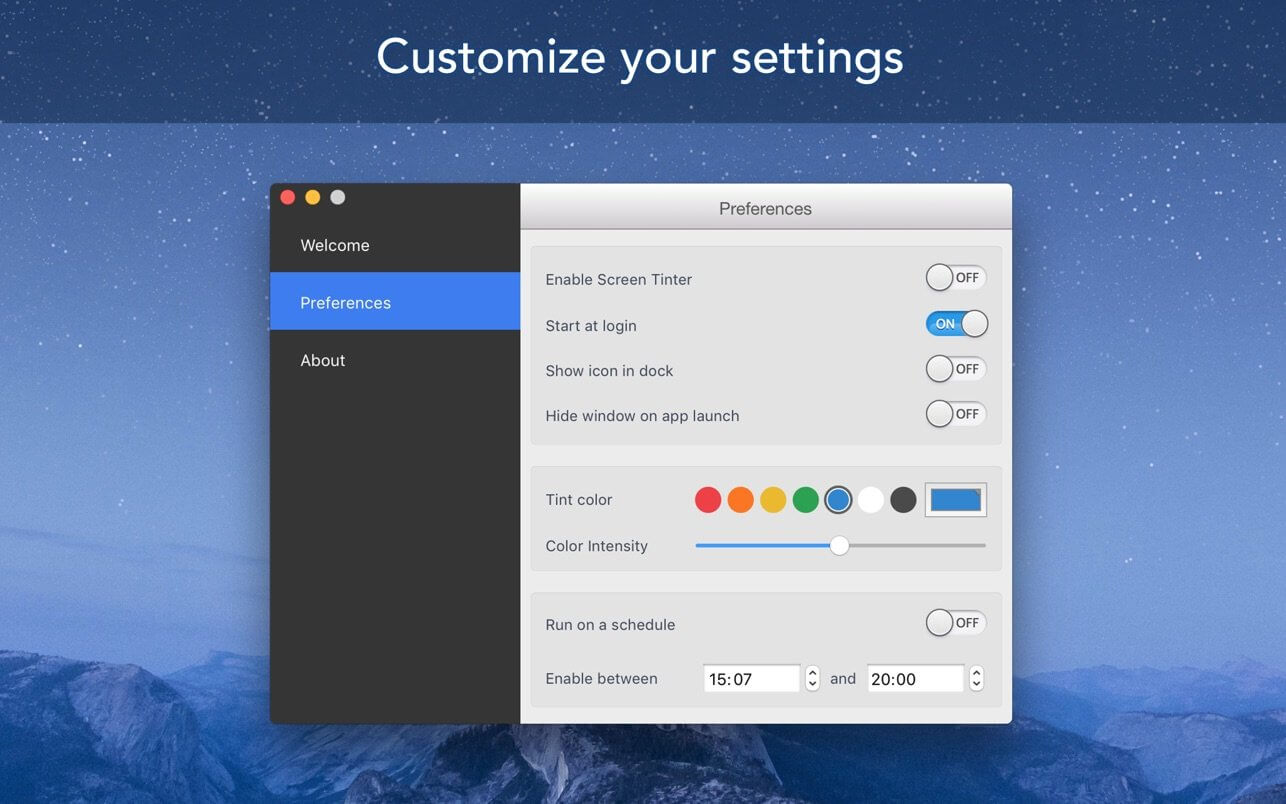Turn off Start at login
Screen dimensions: 1286x804
955,324
